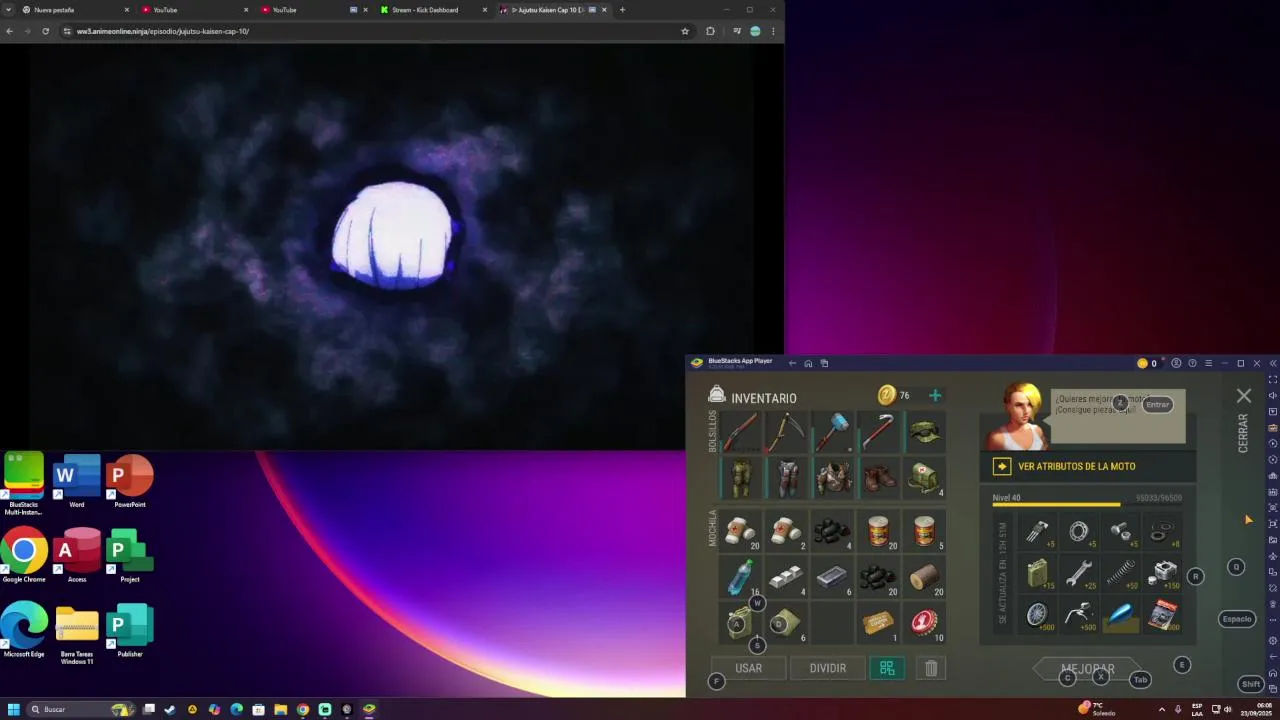
Task: Open Word desktop shortcut
Action: pos(77,482)
